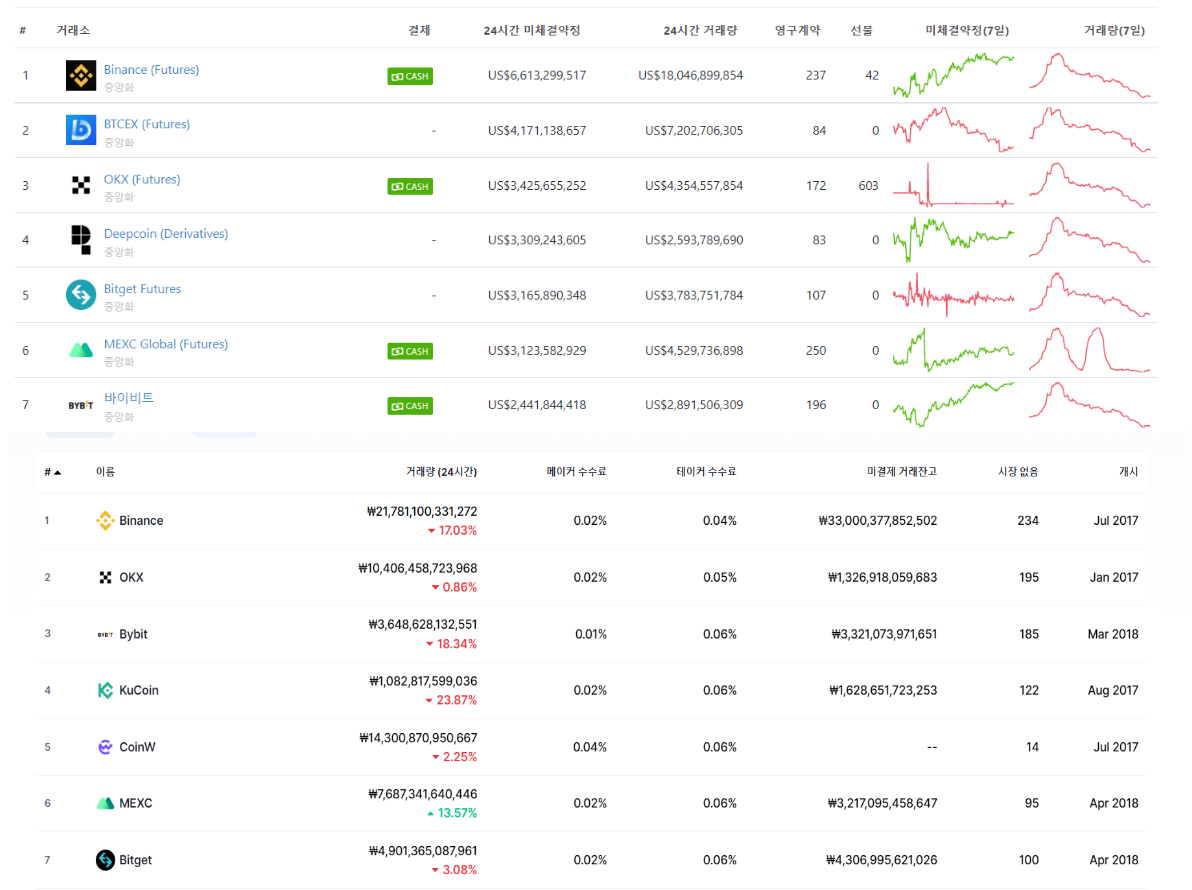
Task: Click OKX name in lower table
Action: (132, 578)
